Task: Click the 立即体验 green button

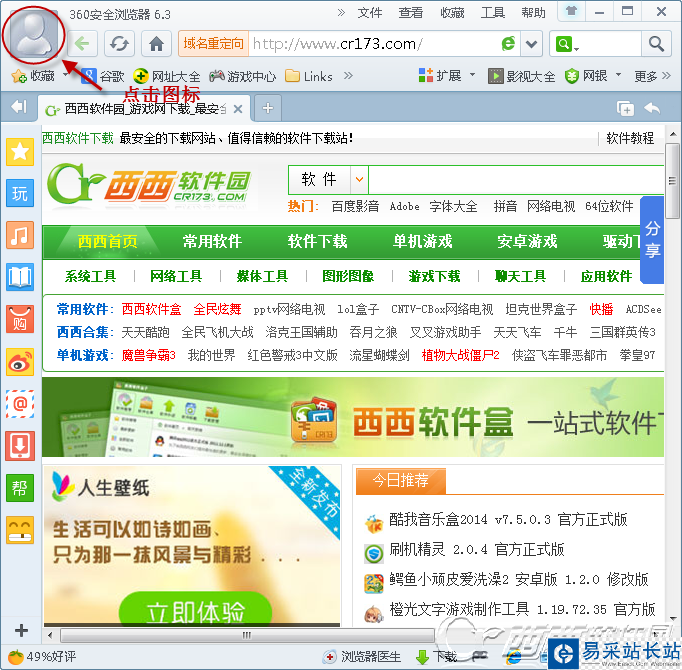Action: 195,611
